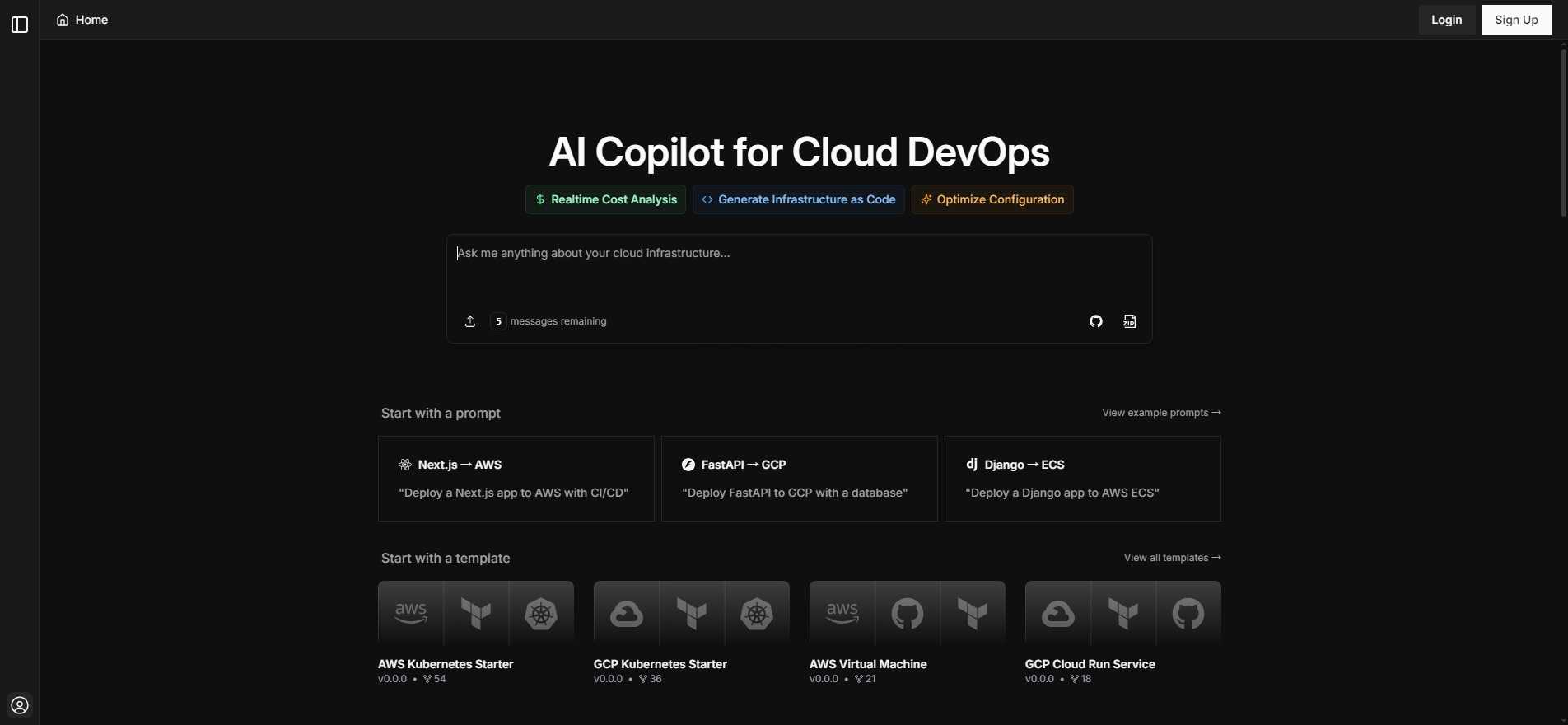The height and width of the screenshot is (725, 1568).
Task: Open the user account icon
Action: pos(20,705)
